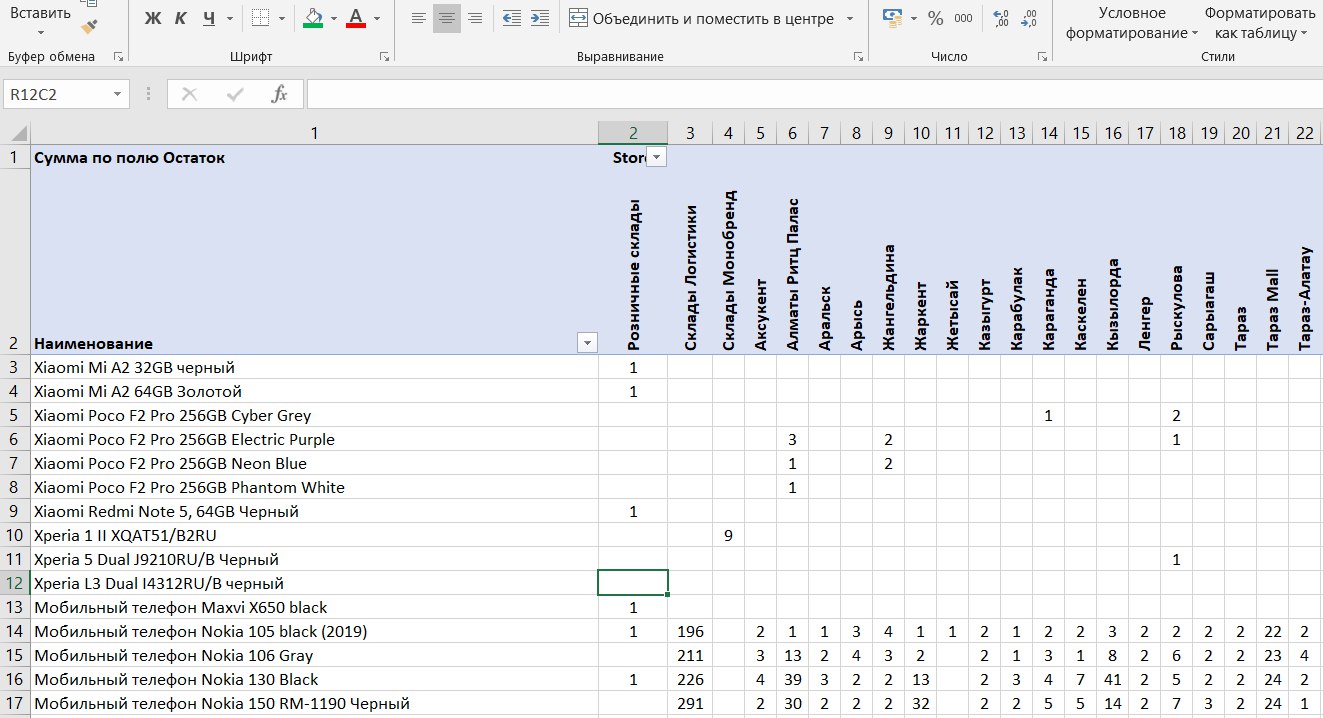Open Форматировать как таблицу menu
This screenshot has height=718, width=1323.
[1260, 23]
